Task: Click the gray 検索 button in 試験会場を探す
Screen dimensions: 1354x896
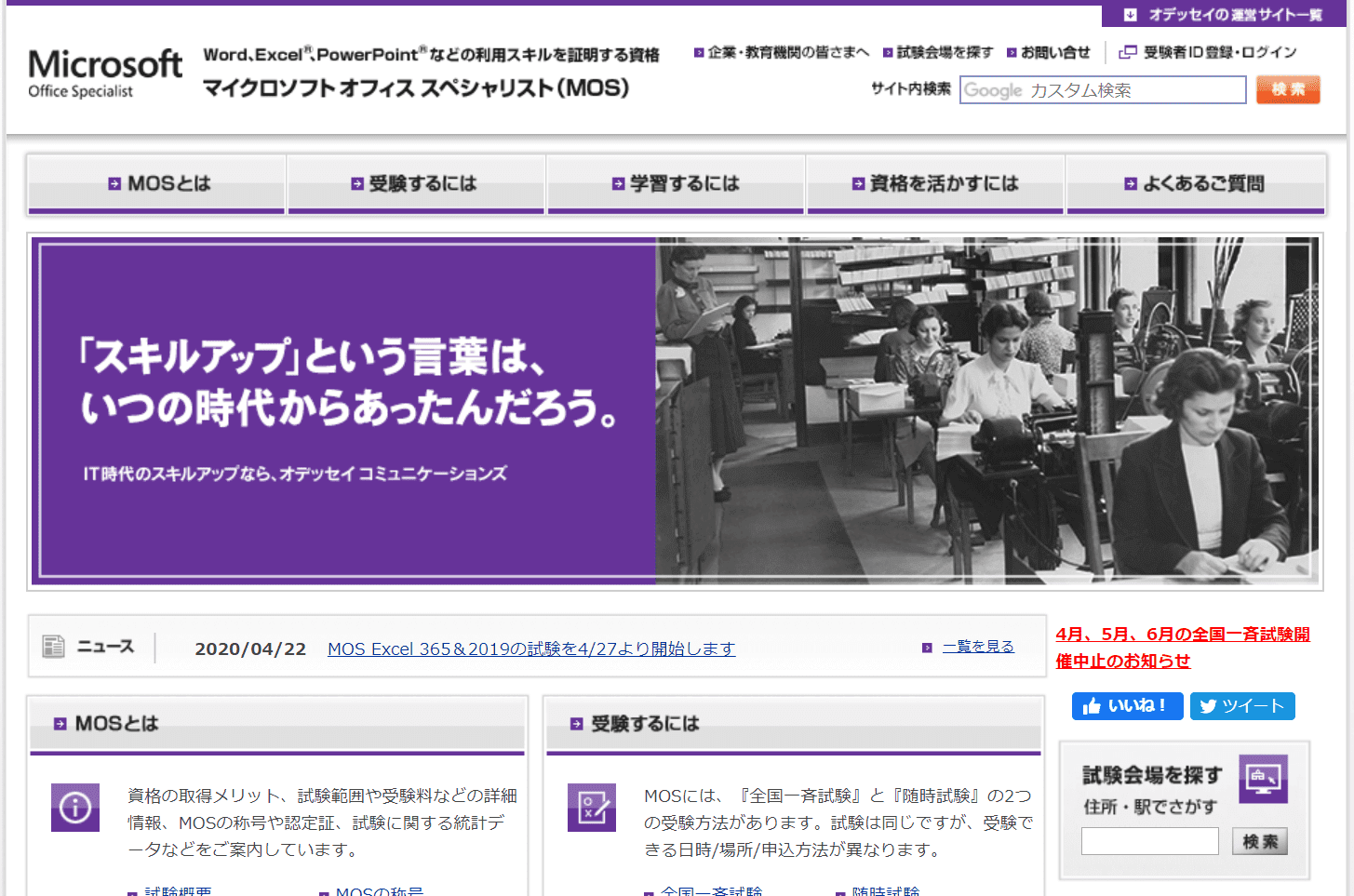Action: pos(1260,841)
